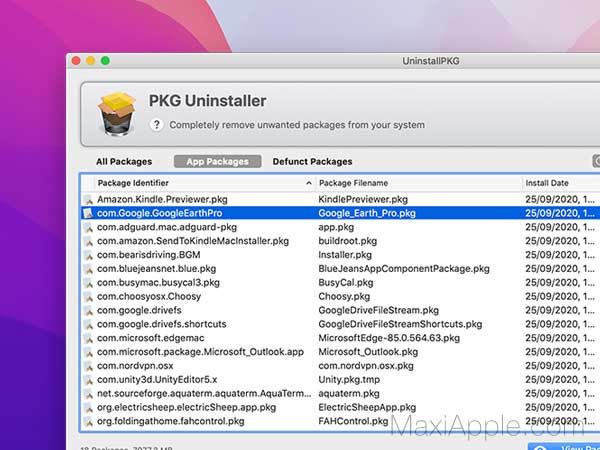Click the app.pkg filename for adguard

(336, 227)
